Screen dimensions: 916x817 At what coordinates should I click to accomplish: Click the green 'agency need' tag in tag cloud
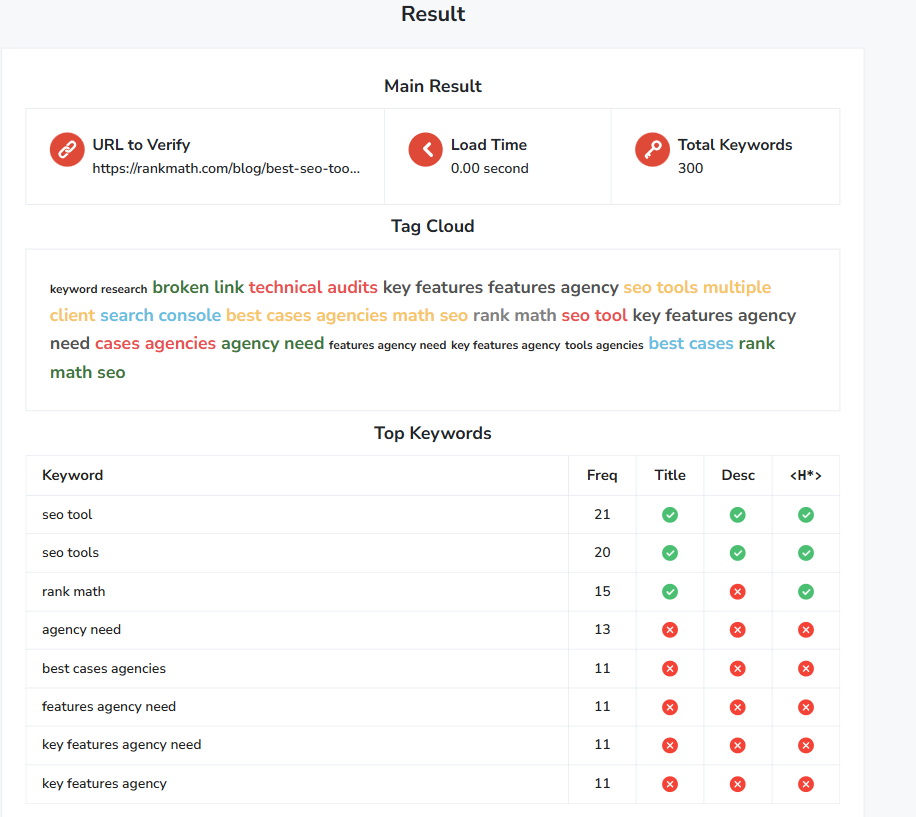pos(272,343)
